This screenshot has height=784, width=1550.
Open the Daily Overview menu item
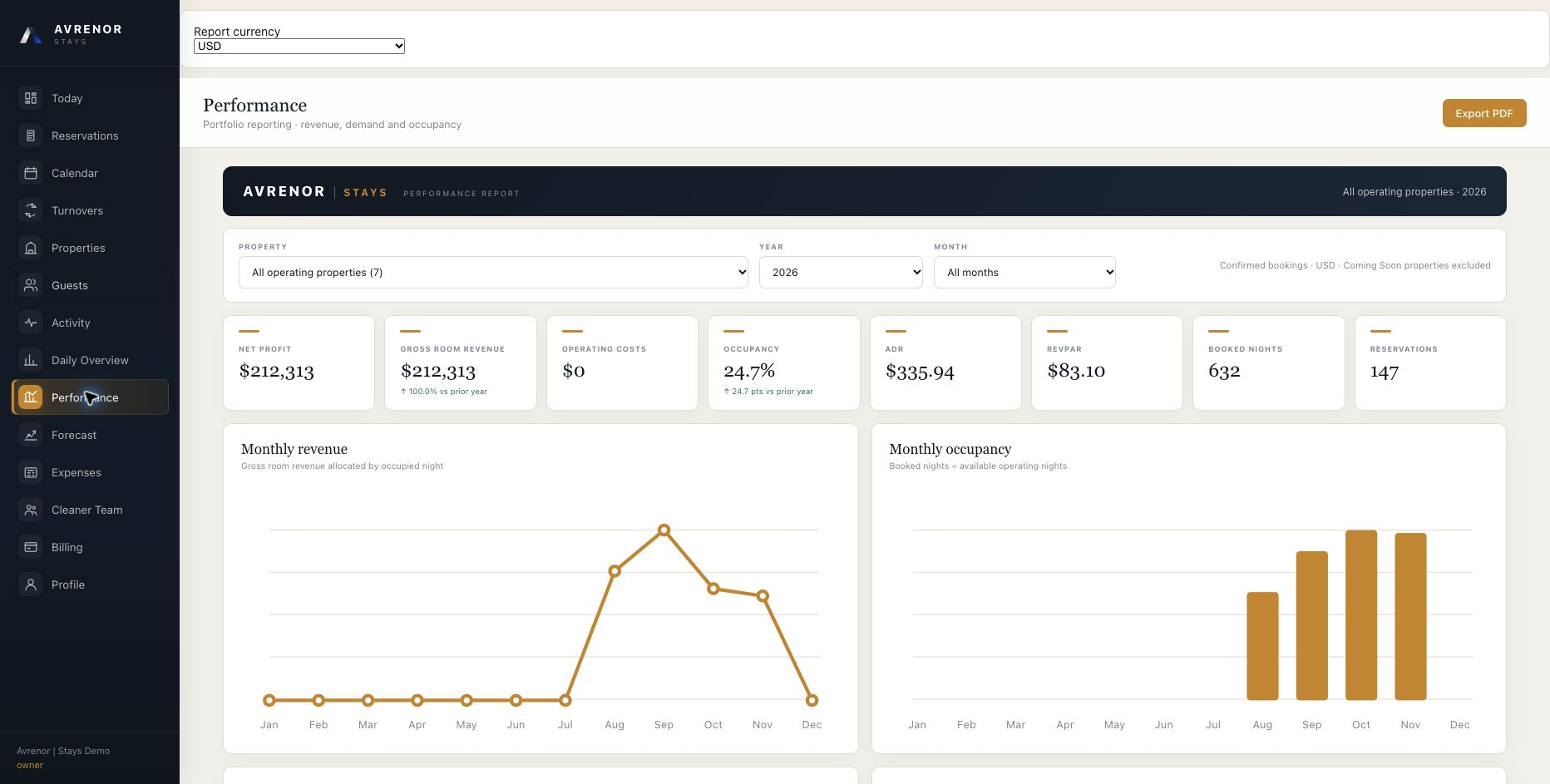[x=90, y=360]
